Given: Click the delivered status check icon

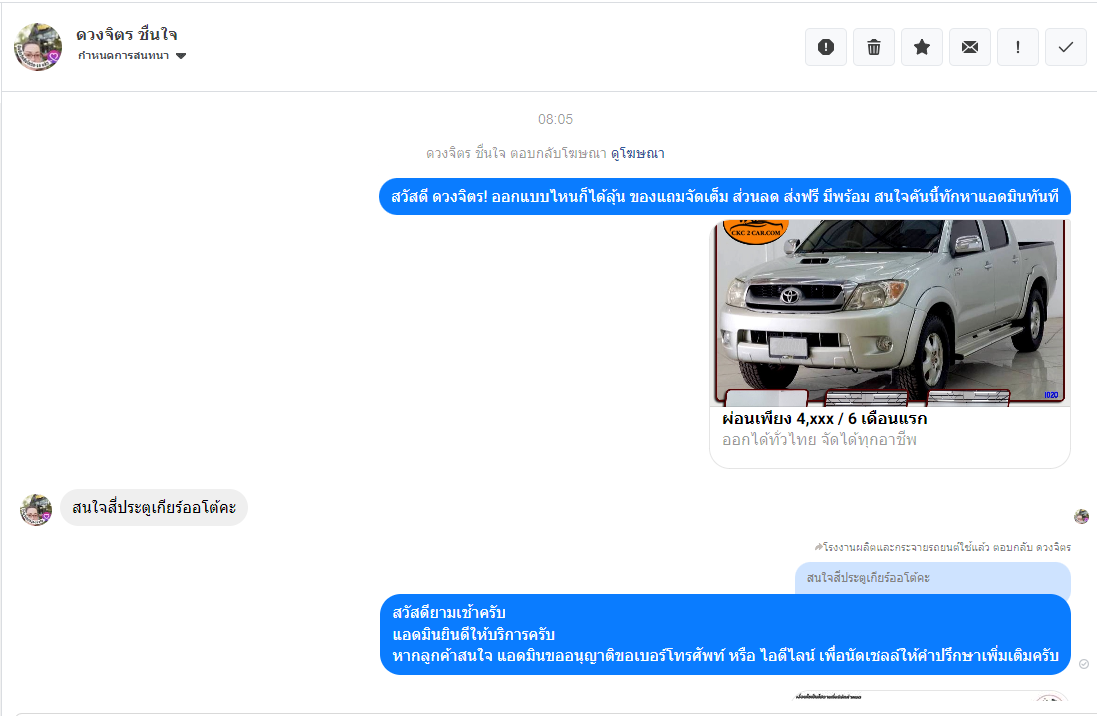Looking at the screenshot, I should (x=1084, y=663).
